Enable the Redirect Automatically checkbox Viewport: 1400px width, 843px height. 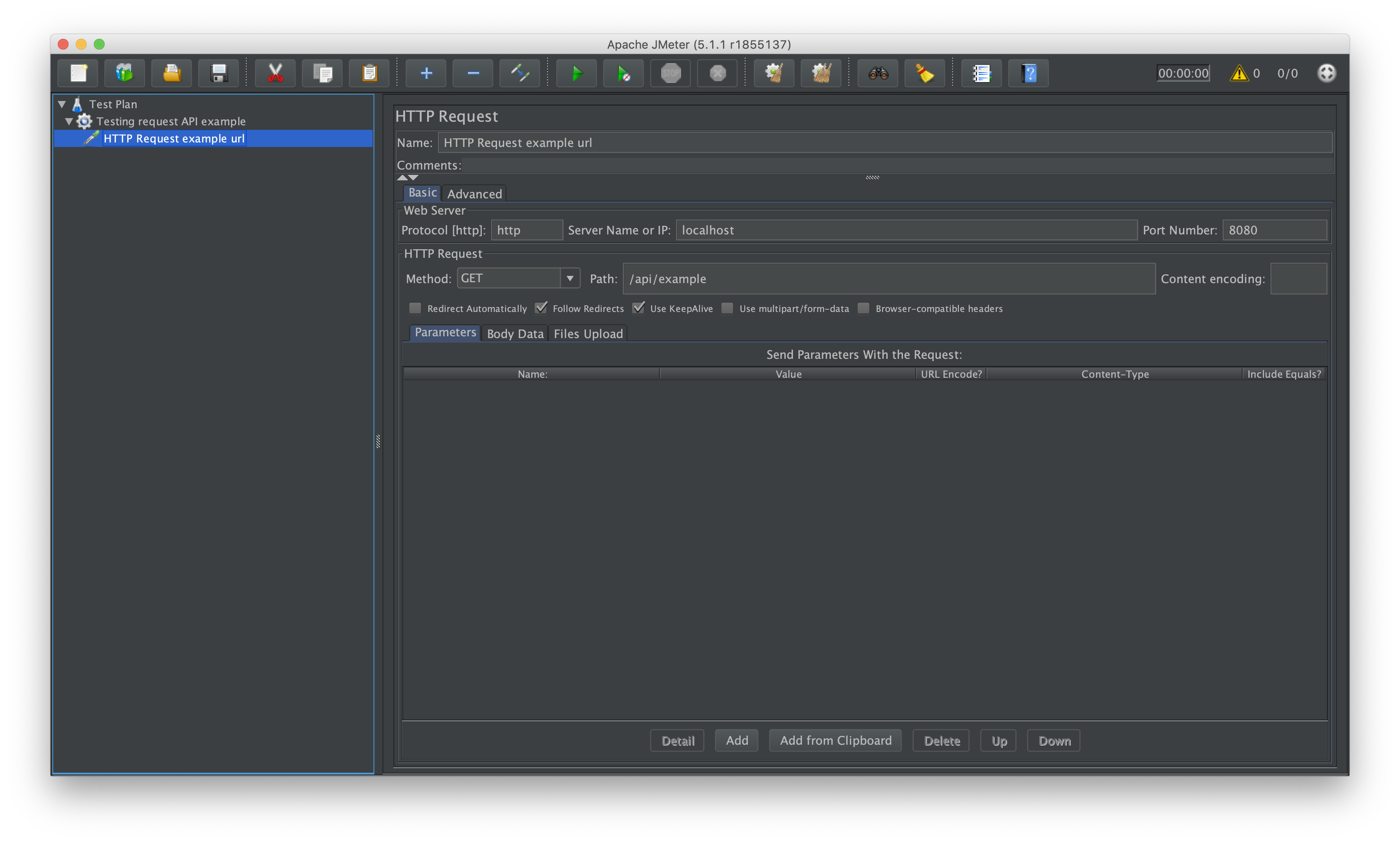(x=415, y=308)
